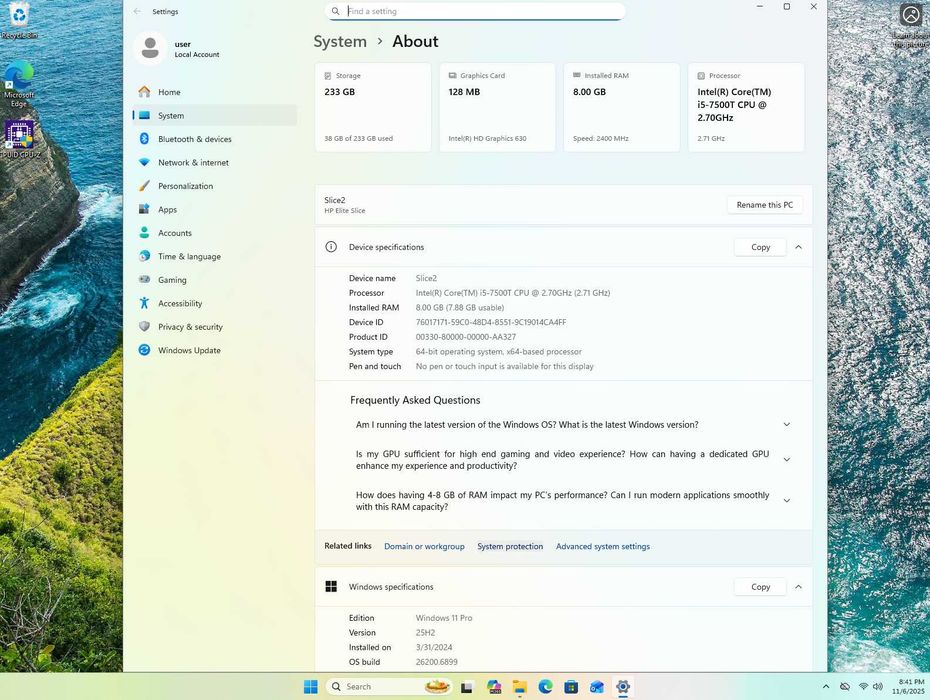Collapse the Windows specifications section
930x700 pixels.
click(798, 587)
